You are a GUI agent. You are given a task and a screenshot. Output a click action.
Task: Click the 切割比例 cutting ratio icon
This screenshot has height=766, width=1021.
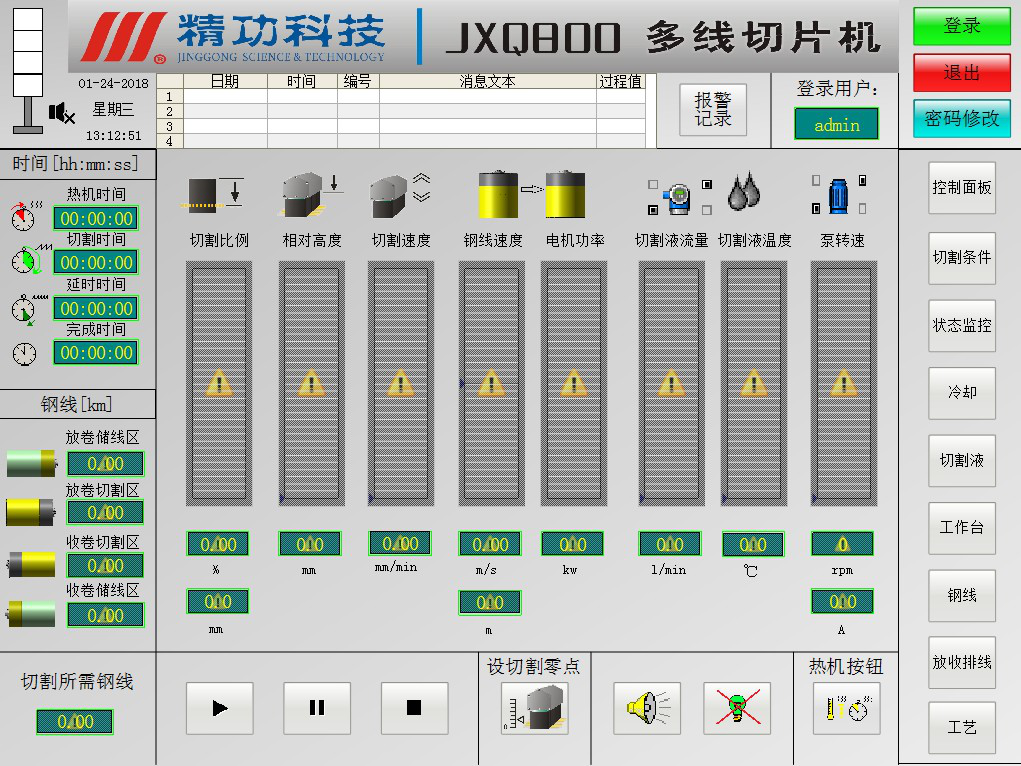tap(214, 194)
